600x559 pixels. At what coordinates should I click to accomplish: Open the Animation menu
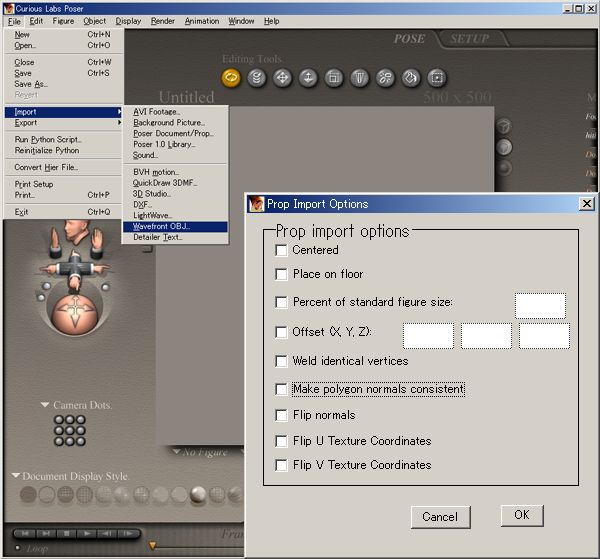202,21
